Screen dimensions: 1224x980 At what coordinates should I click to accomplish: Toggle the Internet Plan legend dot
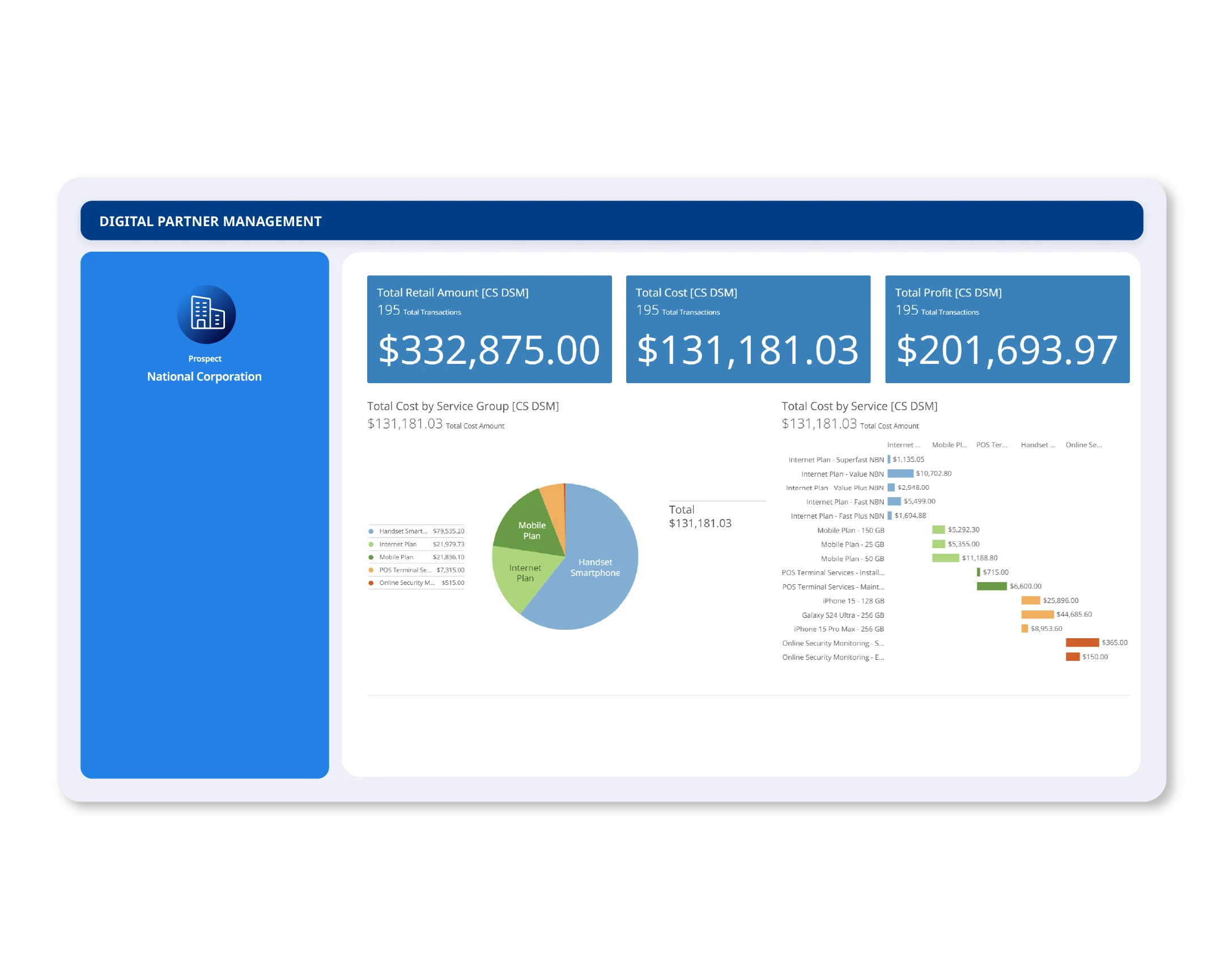pos(371,544)
